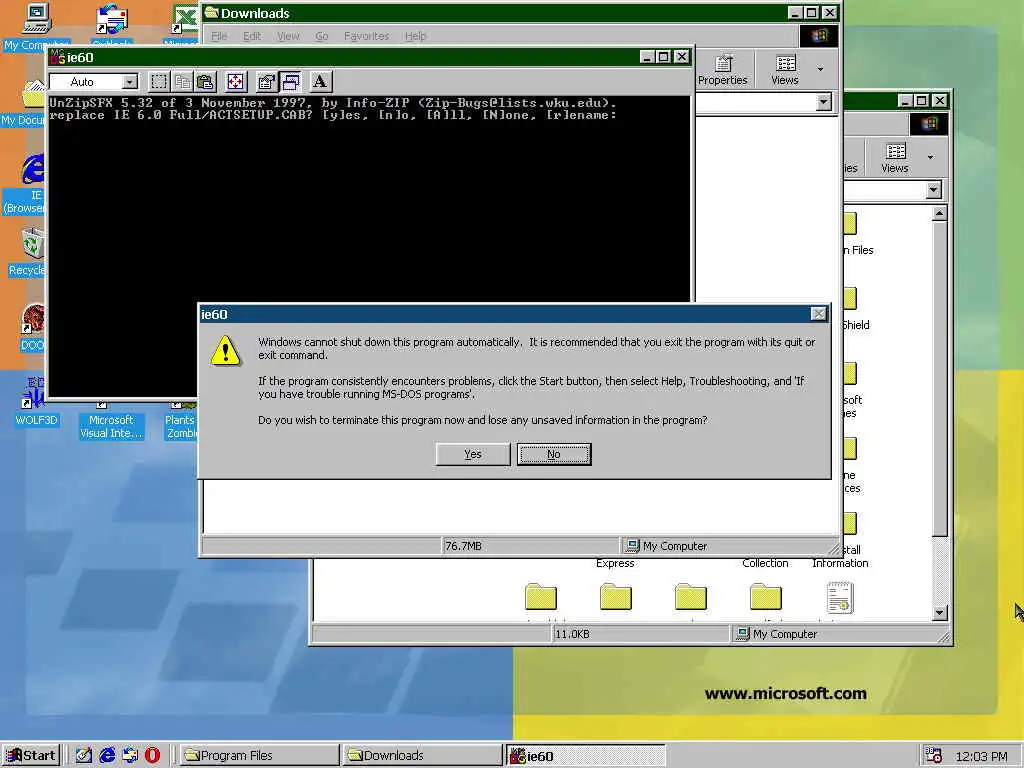The height and width of the screenshot is (768, 1024).
Task: Toggle the Background button in ie60 toolbar
Action: [291, 82]
